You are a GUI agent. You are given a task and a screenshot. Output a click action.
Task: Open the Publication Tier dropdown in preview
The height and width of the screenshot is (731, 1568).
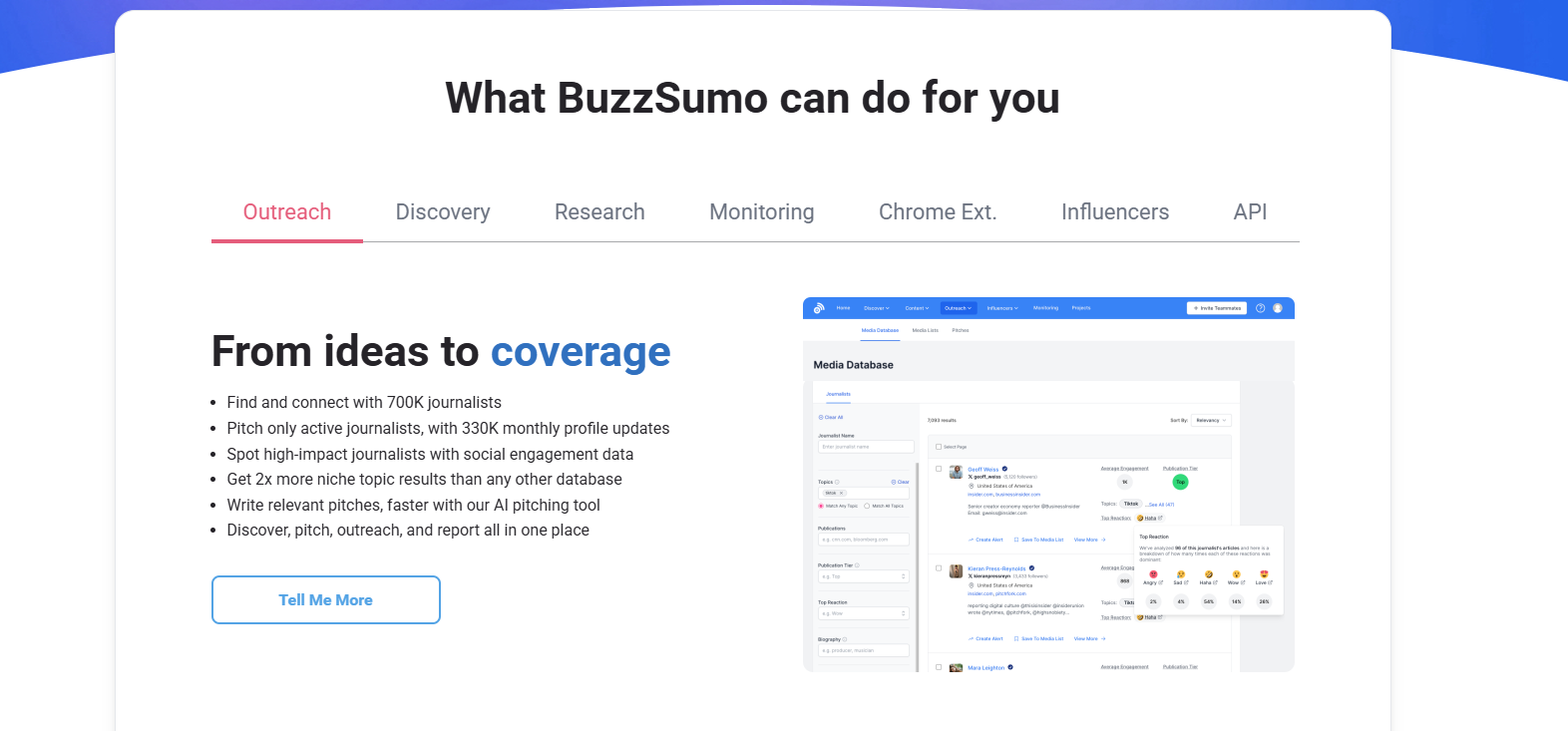[864, 576]
